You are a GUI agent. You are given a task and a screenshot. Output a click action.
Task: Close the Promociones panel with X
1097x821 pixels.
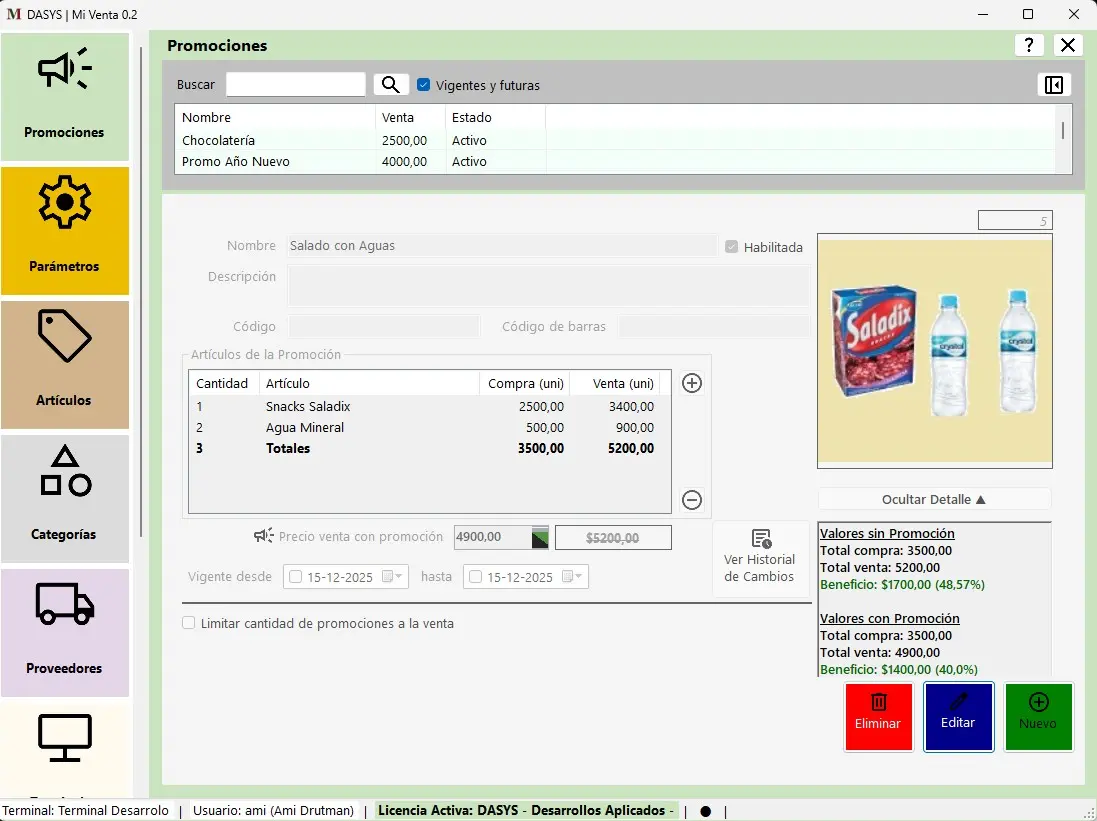(x=1068, y=45)
